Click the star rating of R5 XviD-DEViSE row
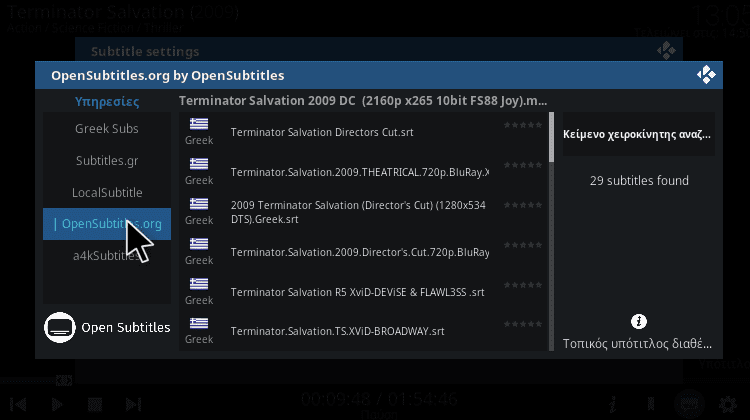Image resolution: width=750 pixels, height=420 pixels. [523, 285]
